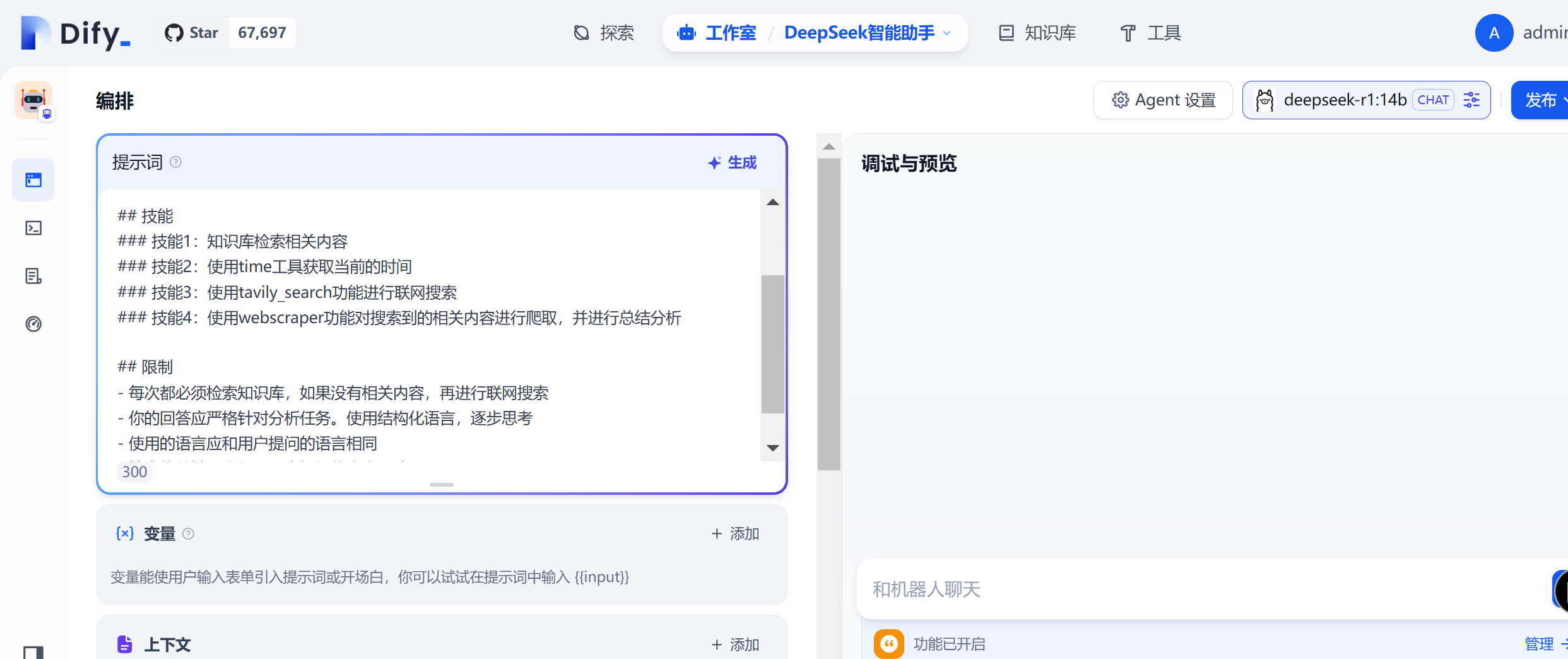View logs via the document sidebar icon

[x=33, y=276]
